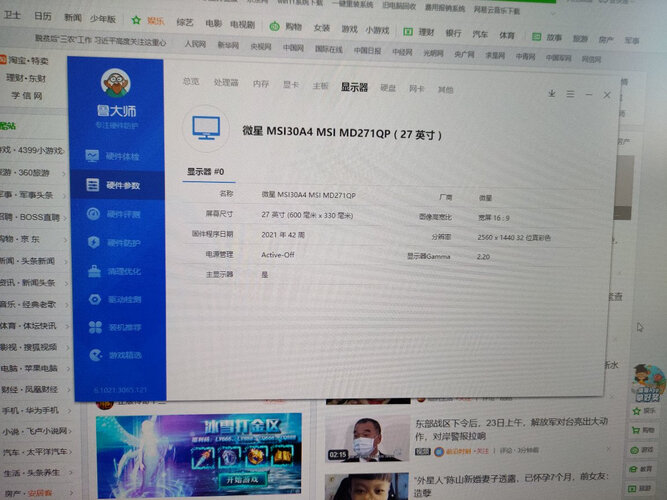Expand 手机·华为手机 row arrow
Viewport: 667px width, 500px height.
(69, 410)
